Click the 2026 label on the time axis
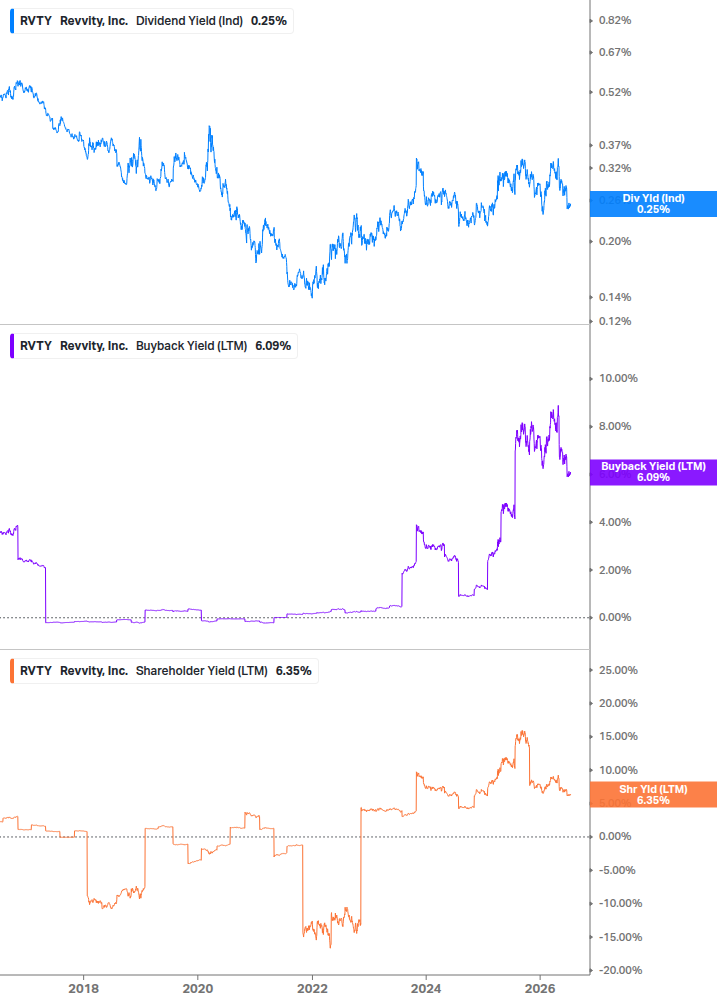This screenshot has height=1005, width=717. click(x=540, y=988)
